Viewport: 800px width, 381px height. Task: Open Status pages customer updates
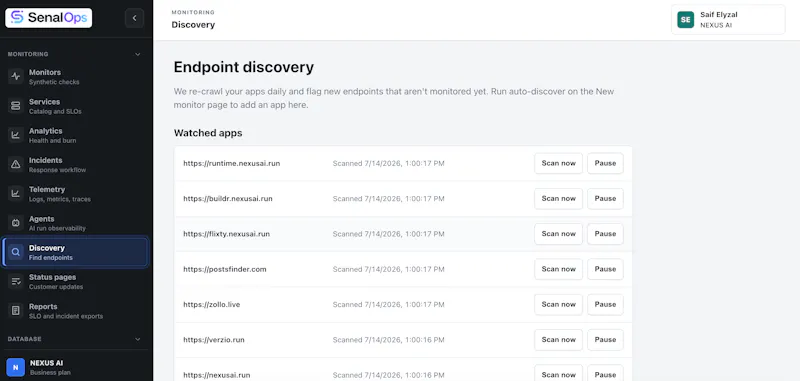click(76, 282)
